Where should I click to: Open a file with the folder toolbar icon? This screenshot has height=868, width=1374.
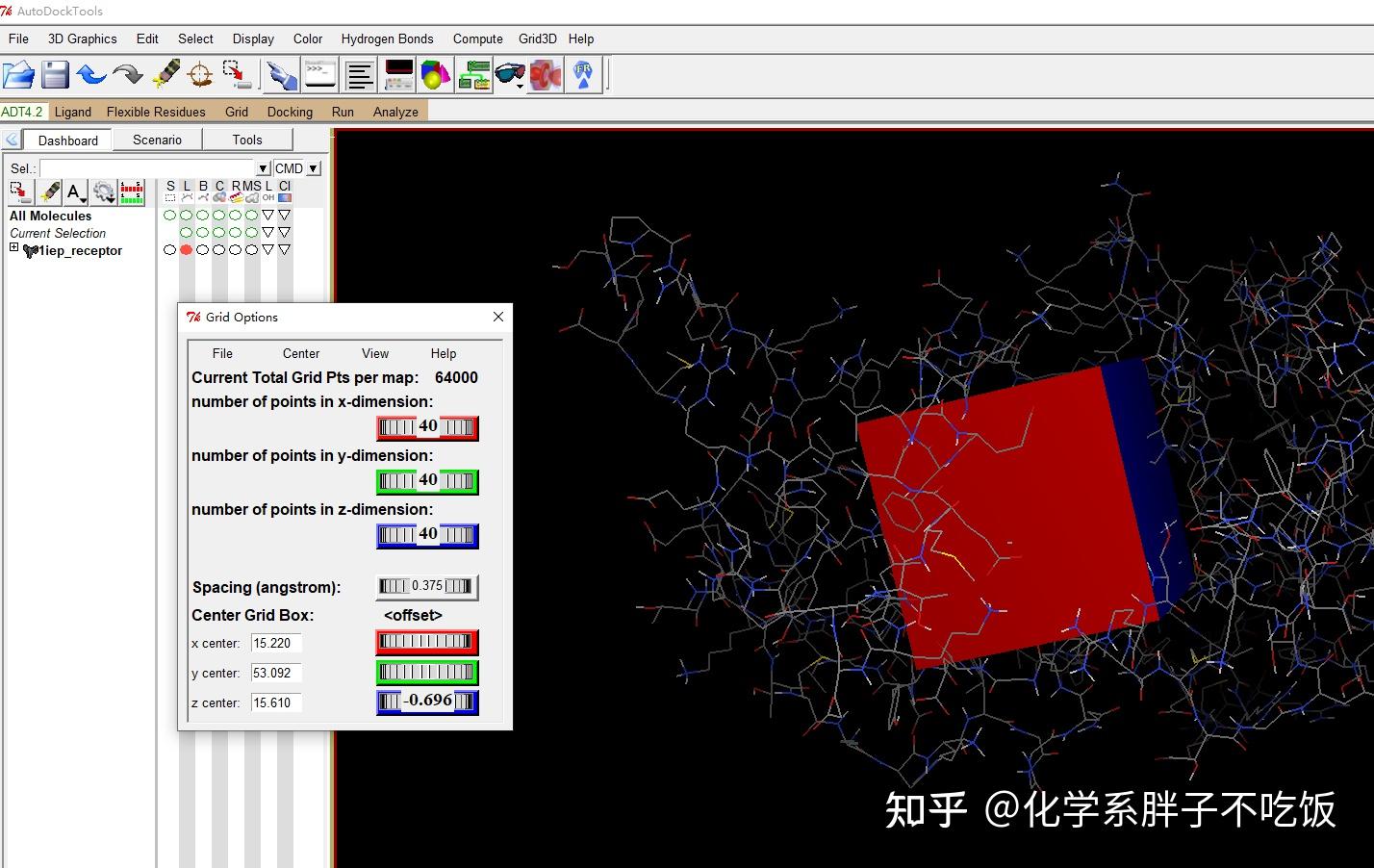(x=20, y=73)
